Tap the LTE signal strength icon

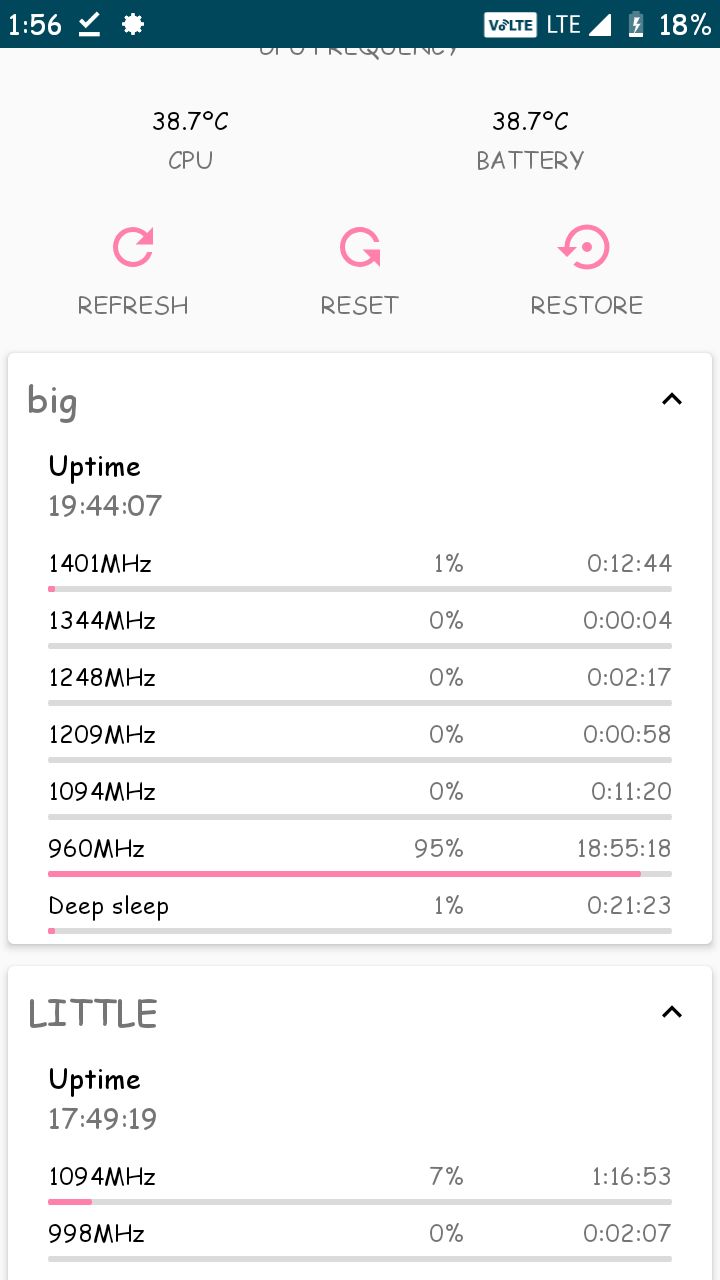tap(600, 24)
